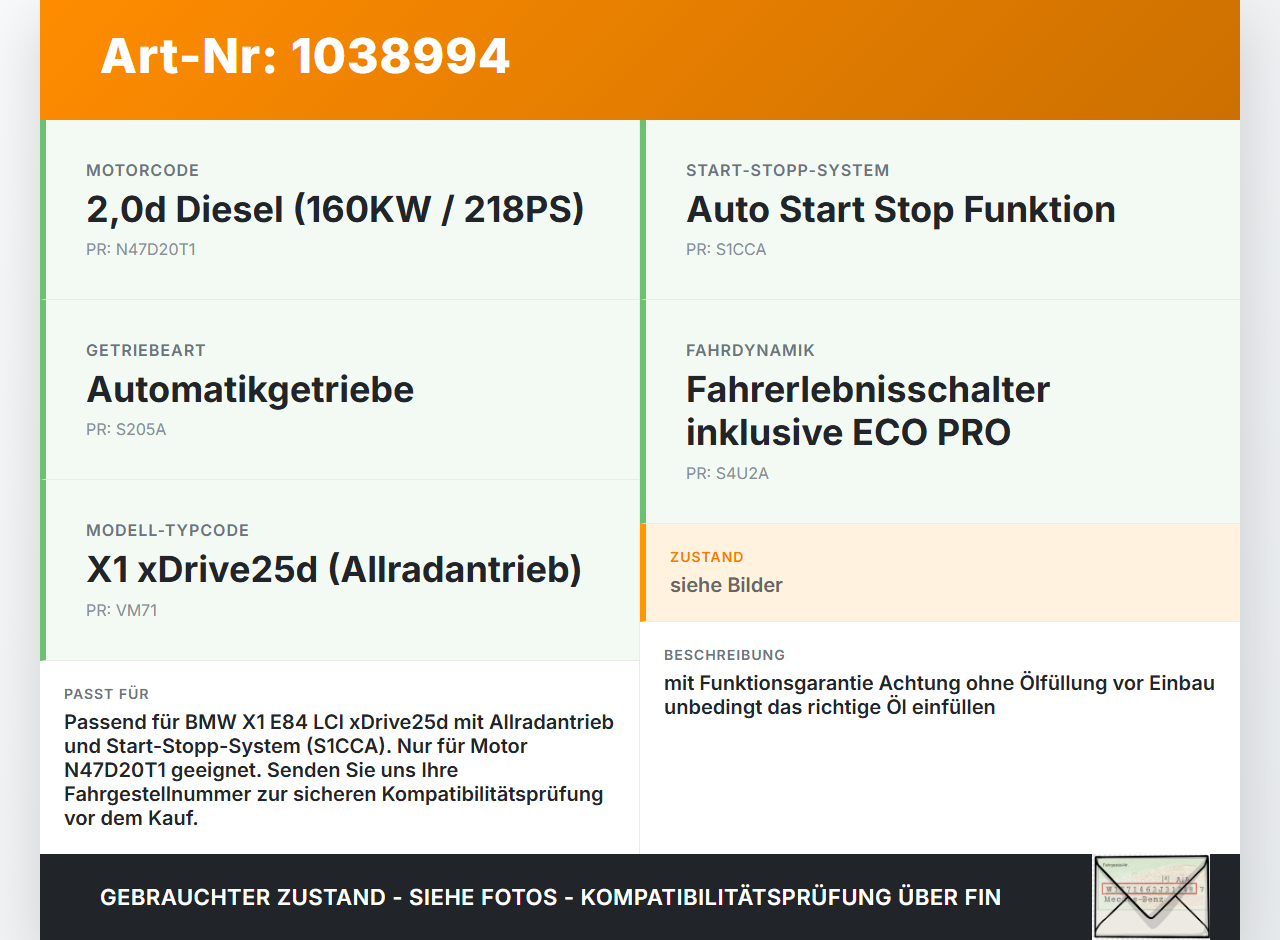Image resolution: width=1280 pixels, height=940 pixels.
Task: Select the 'PR: N47D20T1' code
Action: tap(141, 249)
